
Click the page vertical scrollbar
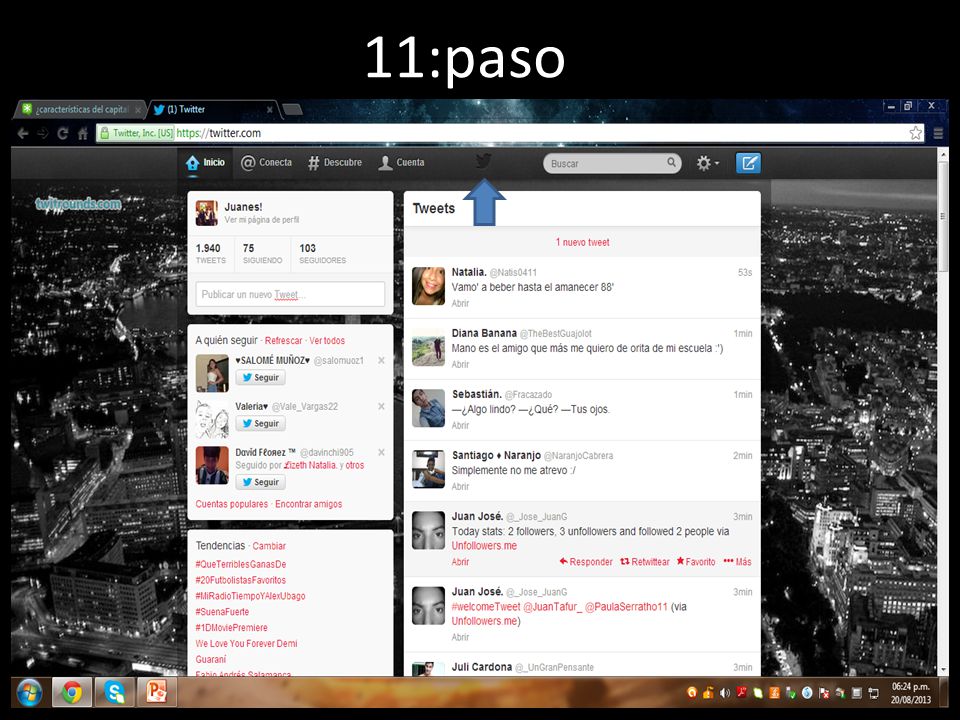pos(943,216)
